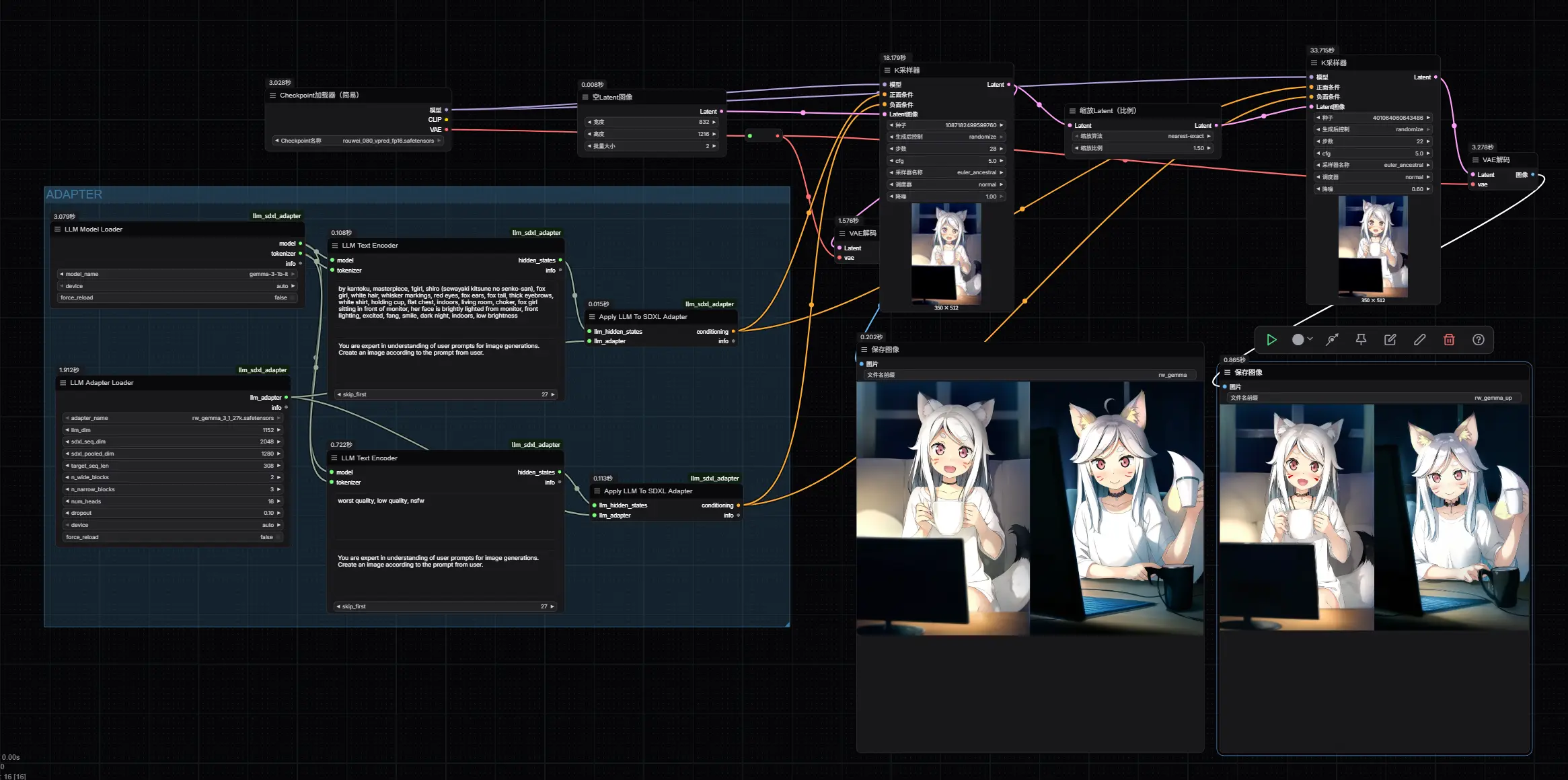Decrease skip_first in positive LLM Text Encoder

click(x=339, y=394)
